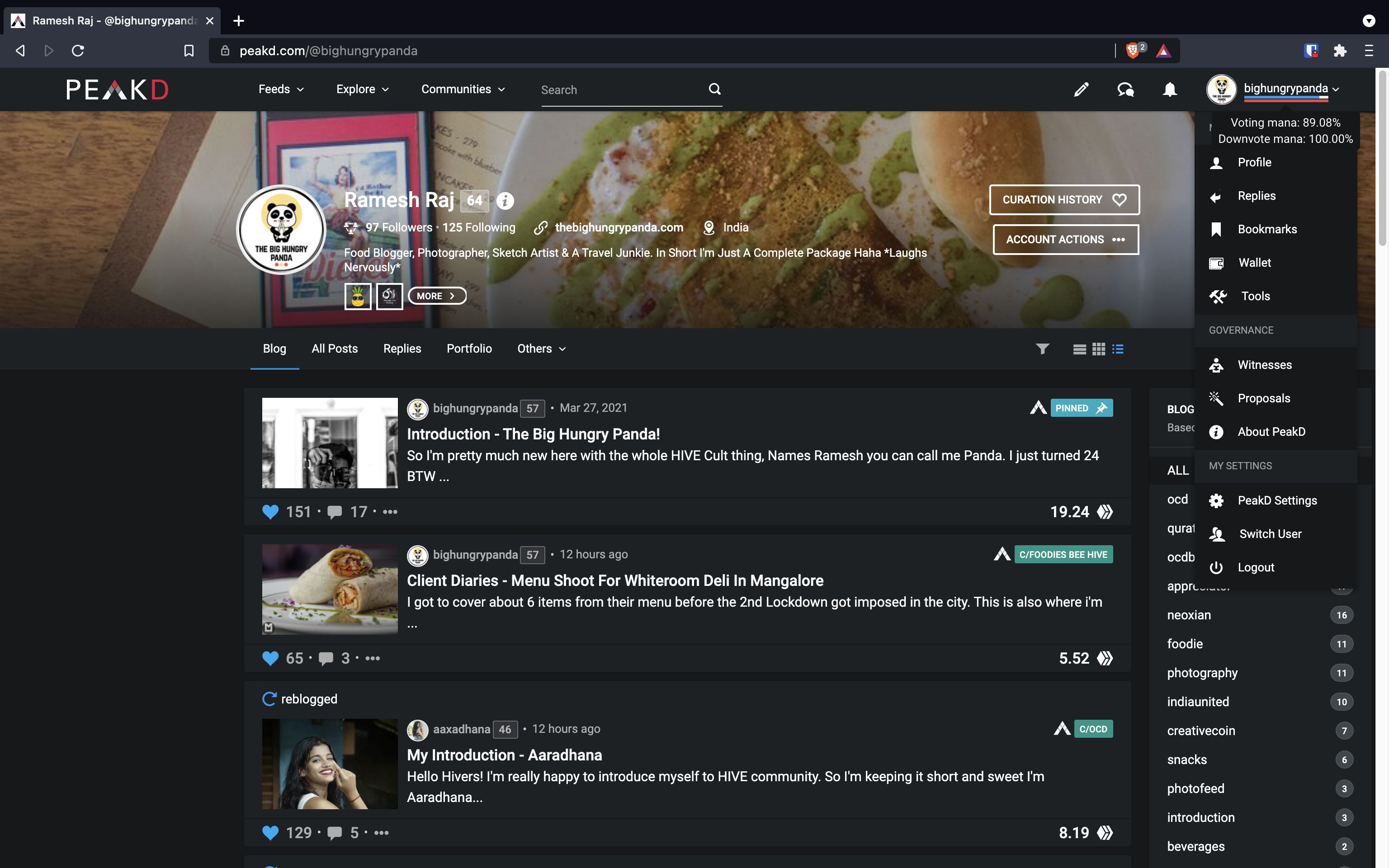This screenshot has height=868, width=1389.
Task: Click the PEAKD logo
Action: click(x=117, y=90)
